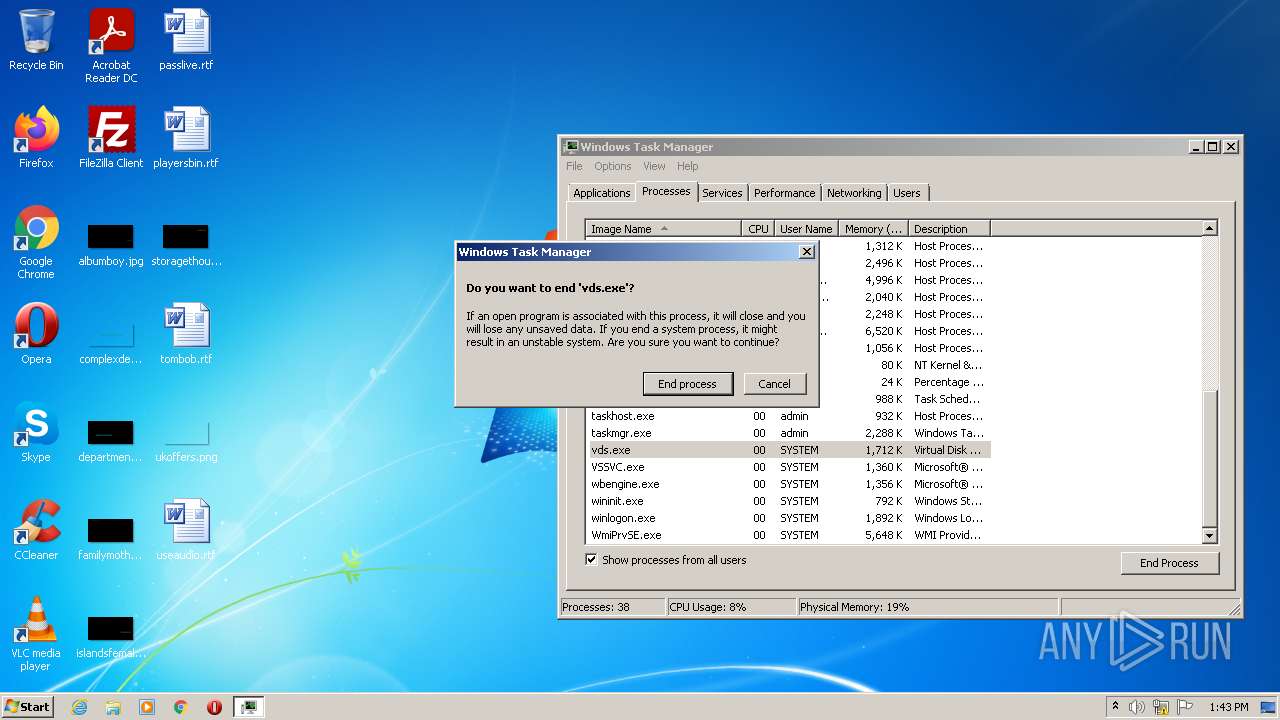This screenshot has height=720, width=1280.
Task: Switch to the Applications tab
Action: 601,193
